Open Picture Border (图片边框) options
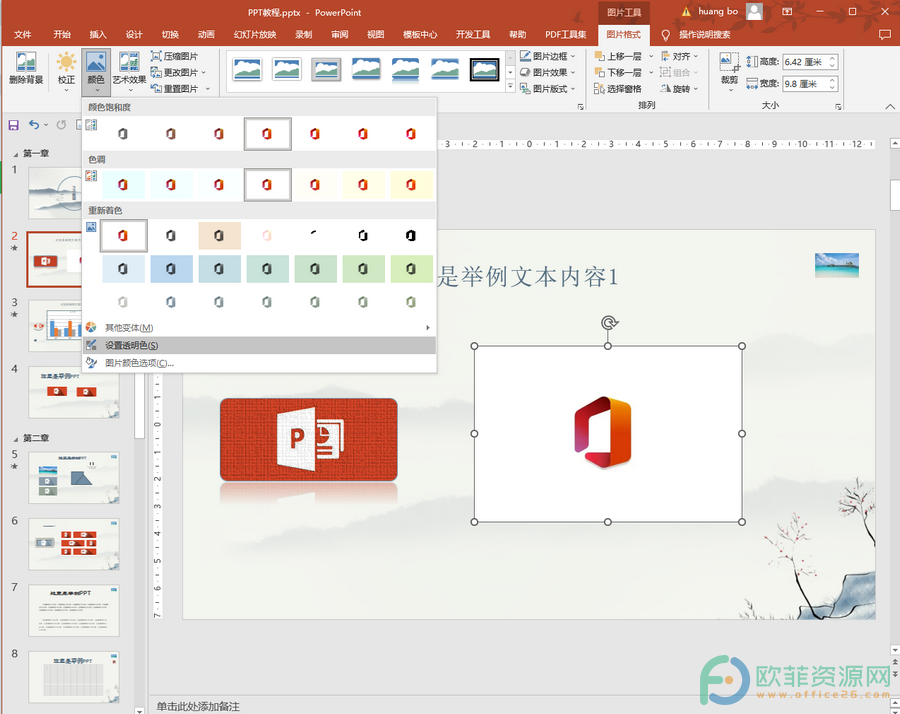900x714 pixels. pos(548,56)
